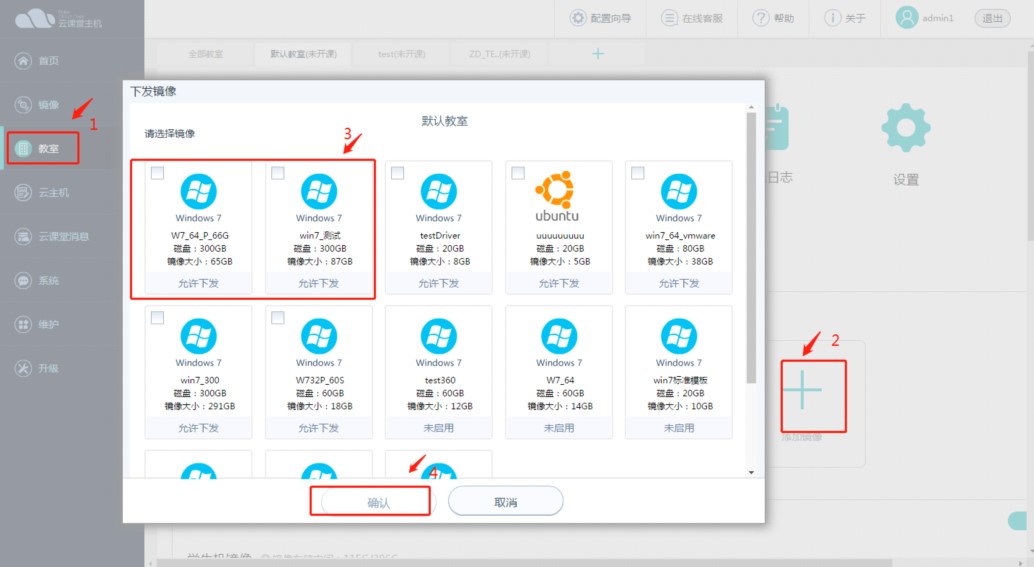Click the dialog scrollbar down arrow
Viewport: 1034px width, 567px height.
tap(751, 472)
